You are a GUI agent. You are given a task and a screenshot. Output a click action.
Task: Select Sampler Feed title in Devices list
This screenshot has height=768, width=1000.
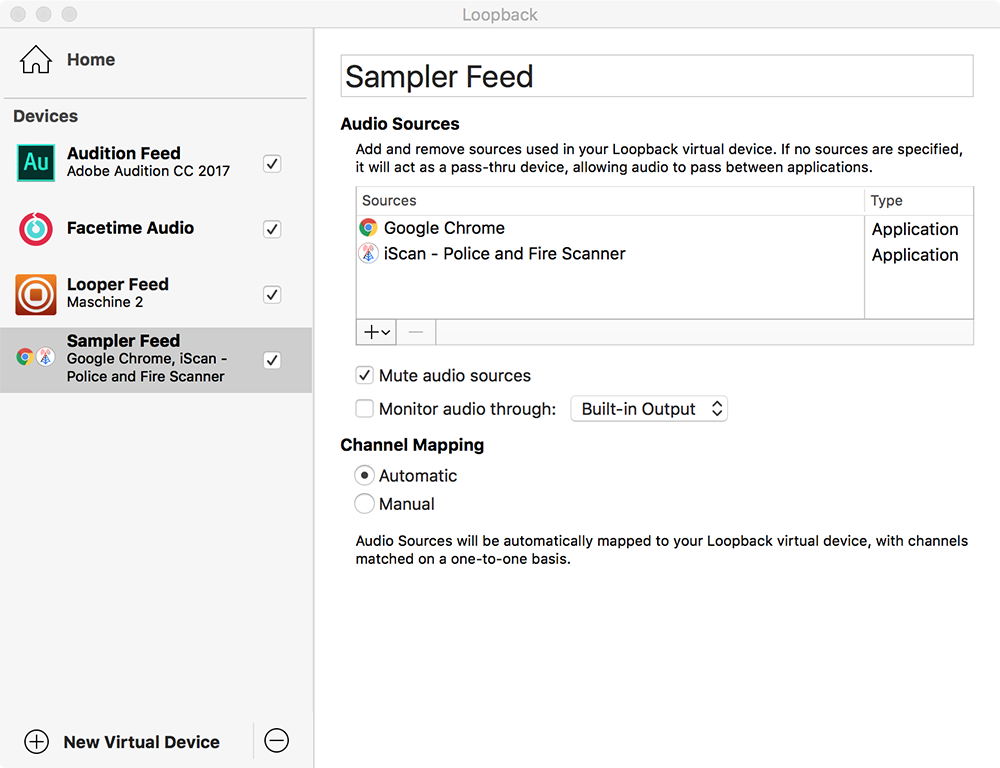(x=123, y=341)
